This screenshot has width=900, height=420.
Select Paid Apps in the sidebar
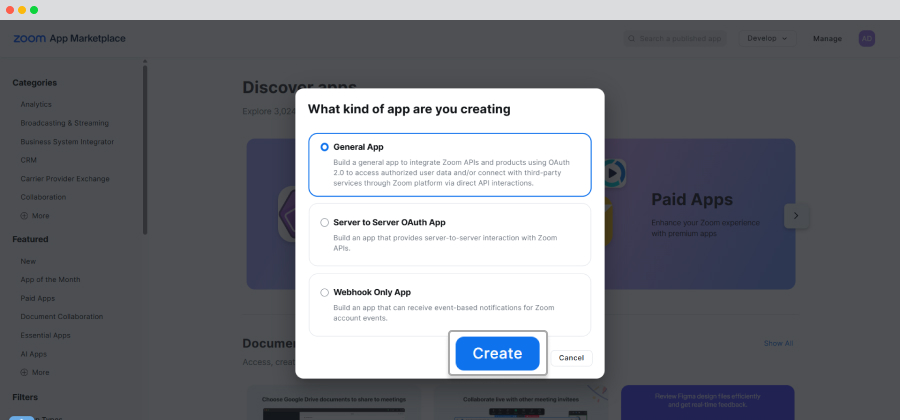point(38,298)
